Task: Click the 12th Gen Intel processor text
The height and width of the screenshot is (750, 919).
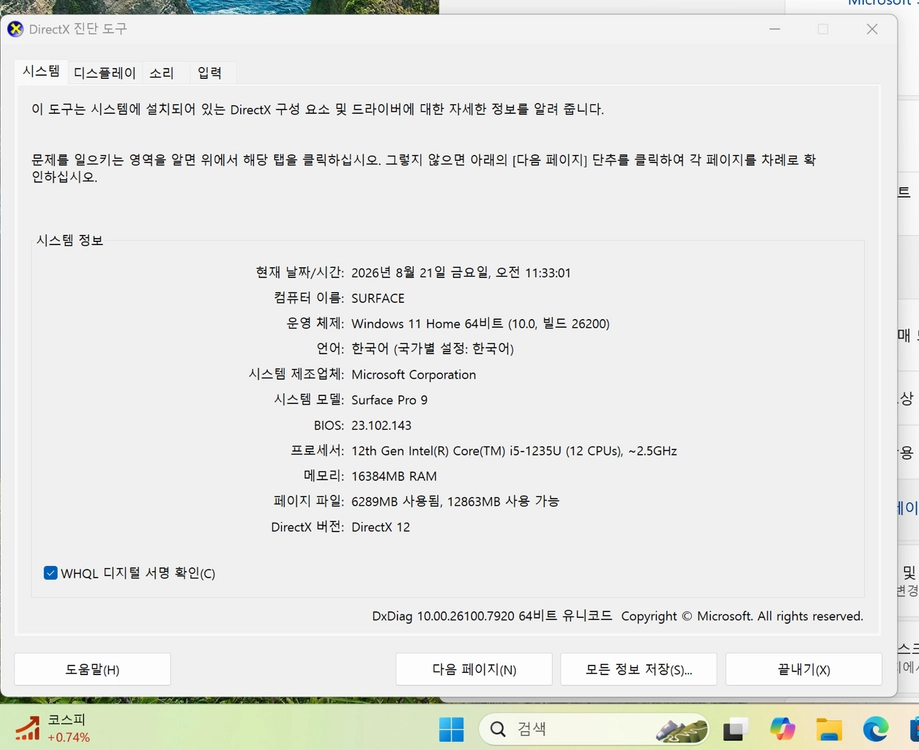Action: point(514,451)
